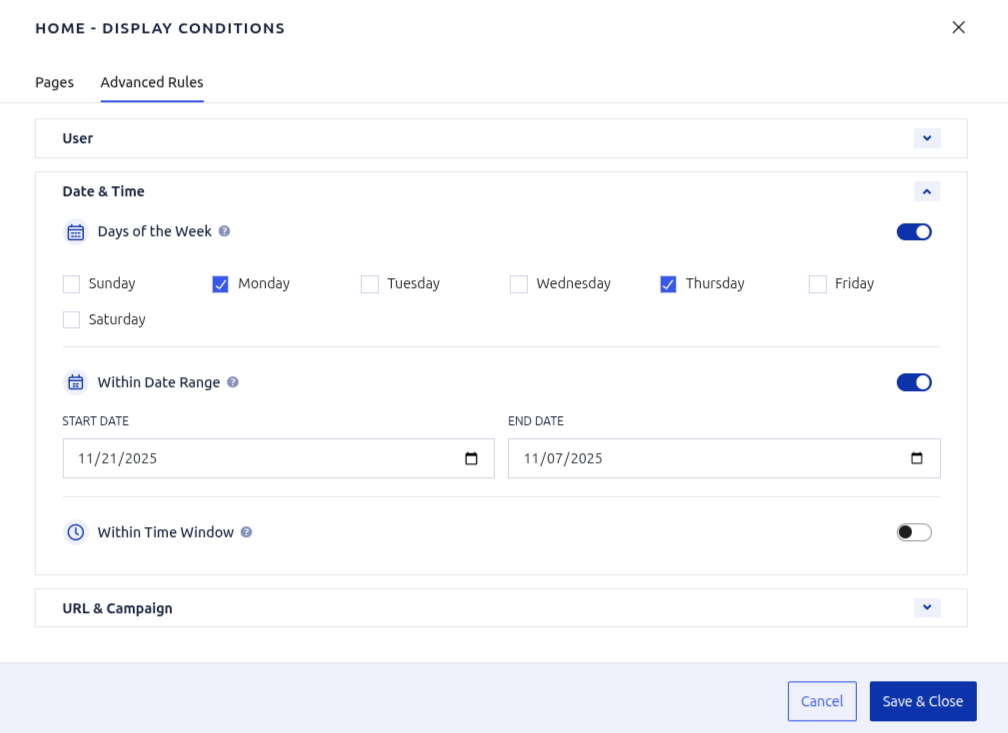1008x733 pixels.
Task: Click the calendar icon beside Within Date Range
Action: pos(75,382)
